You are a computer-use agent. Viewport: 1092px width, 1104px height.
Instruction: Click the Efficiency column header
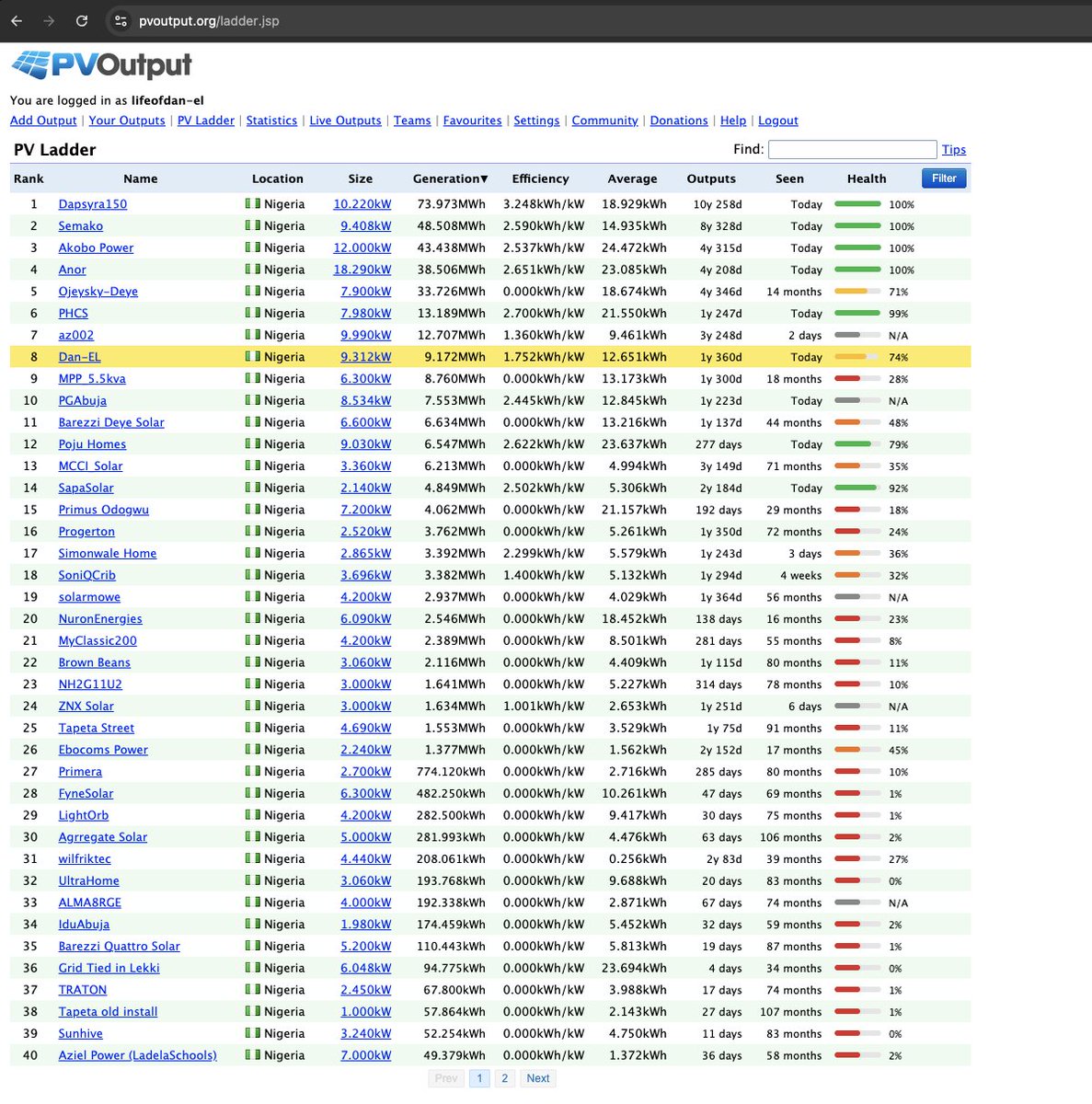click(x=540, y=178)
